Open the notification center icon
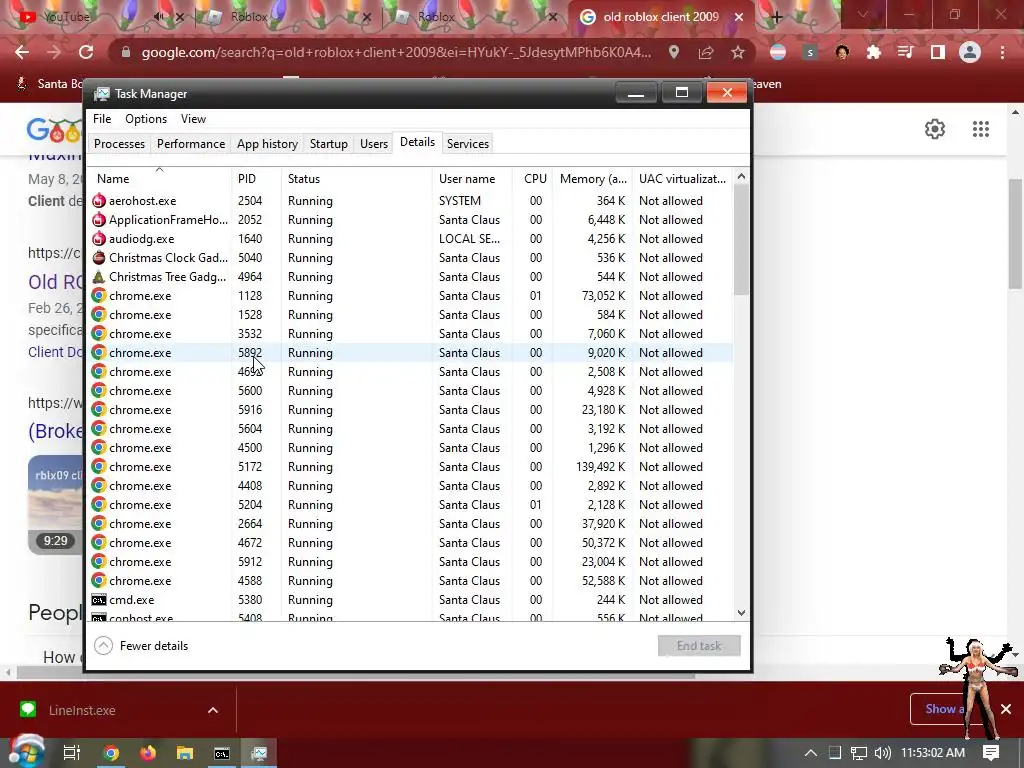Screen dimensions: 1024x768 pos(991,753)
